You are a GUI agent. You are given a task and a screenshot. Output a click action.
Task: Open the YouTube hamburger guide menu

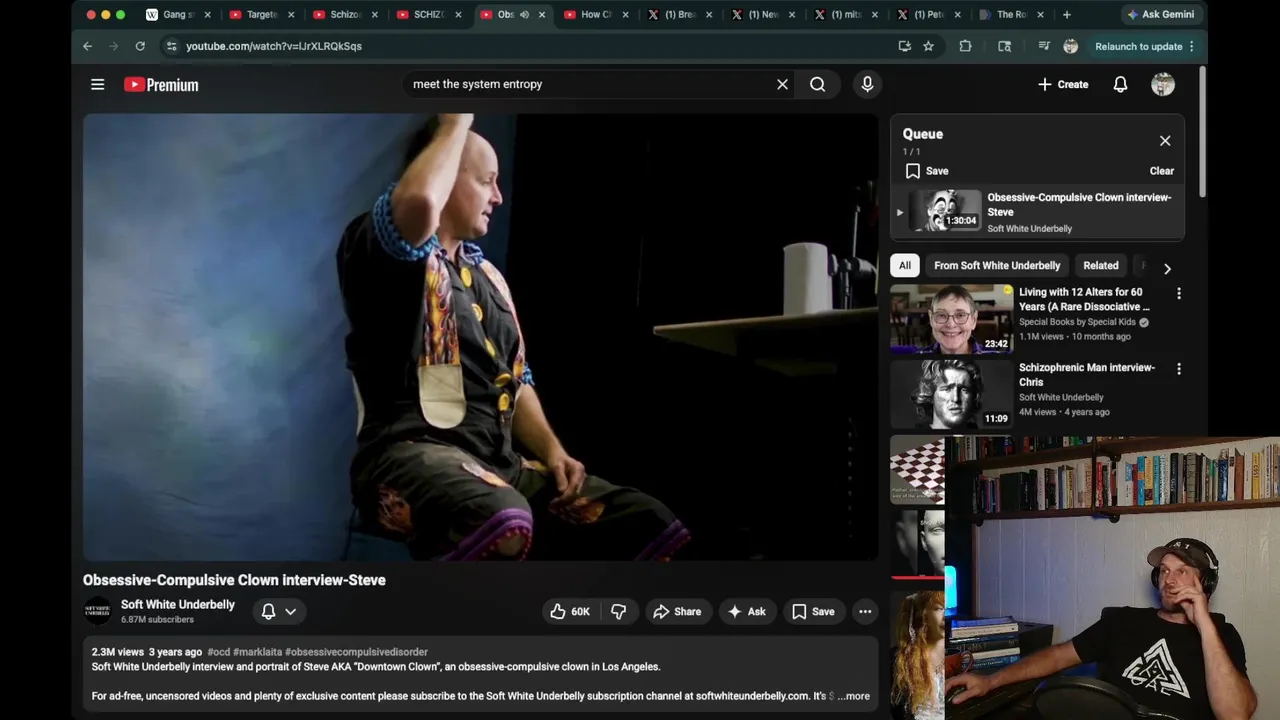click(97, 85)
